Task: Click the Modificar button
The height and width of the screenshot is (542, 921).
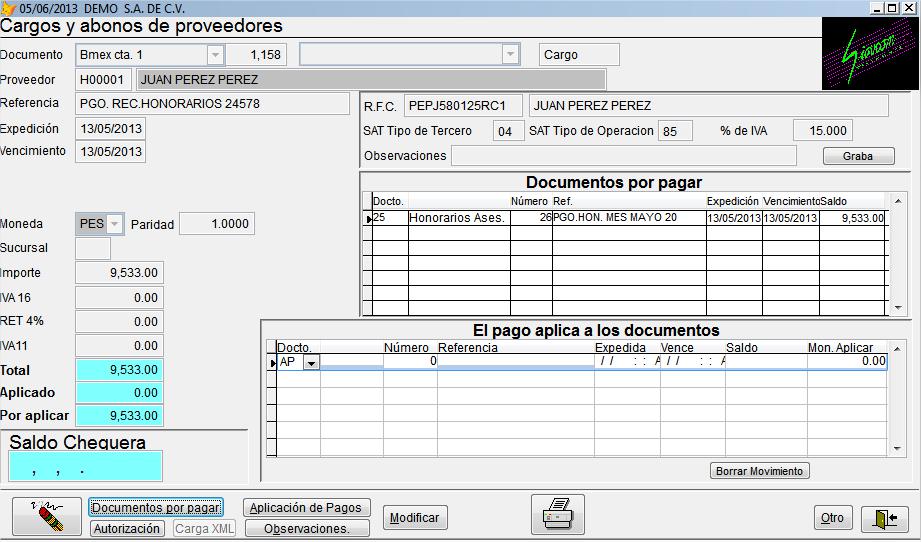Action: 415,517
